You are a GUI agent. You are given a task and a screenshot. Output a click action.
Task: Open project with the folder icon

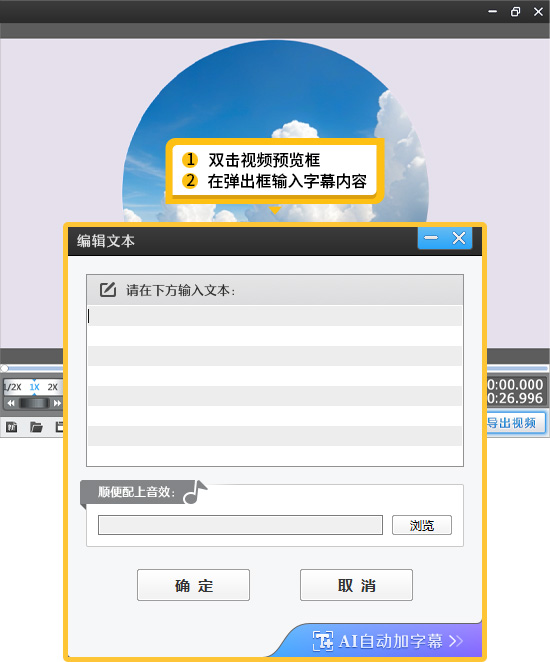(x=36, y=427)
